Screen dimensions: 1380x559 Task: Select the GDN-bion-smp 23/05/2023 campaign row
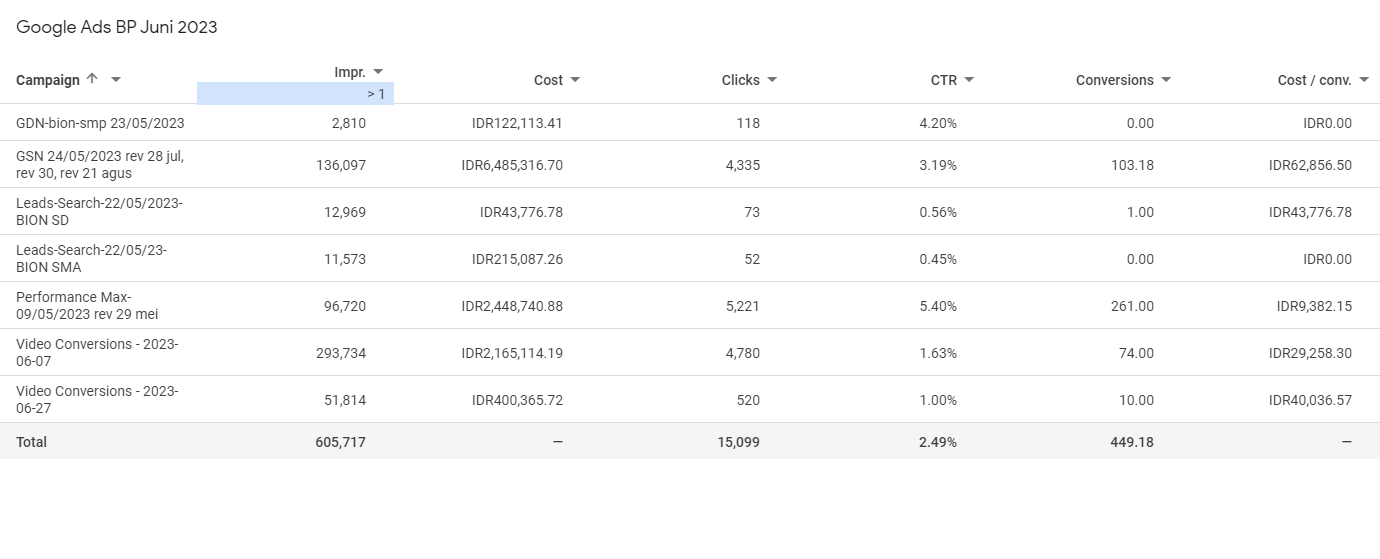coord(100,123)
